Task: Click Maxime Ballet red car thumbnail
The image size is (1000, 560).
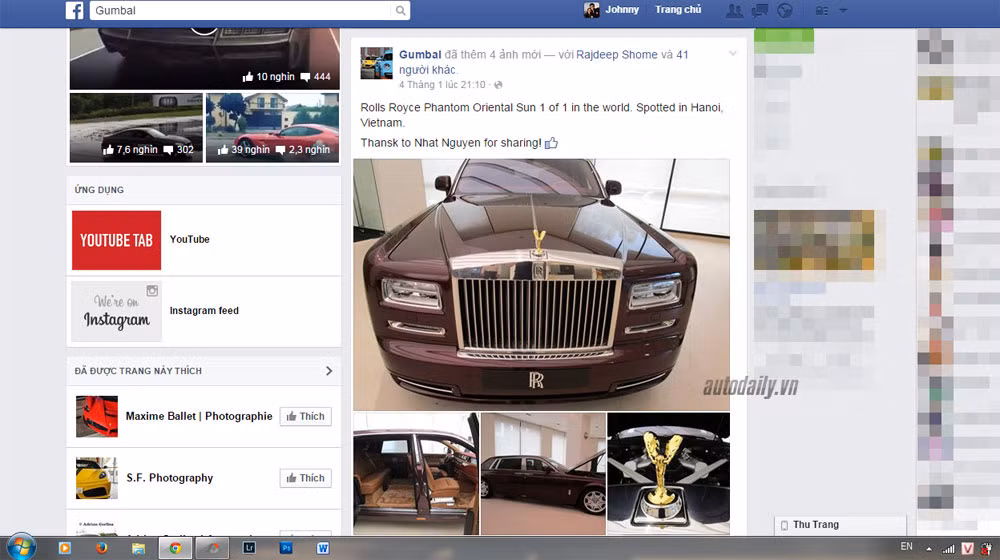Action: (97, 416)
